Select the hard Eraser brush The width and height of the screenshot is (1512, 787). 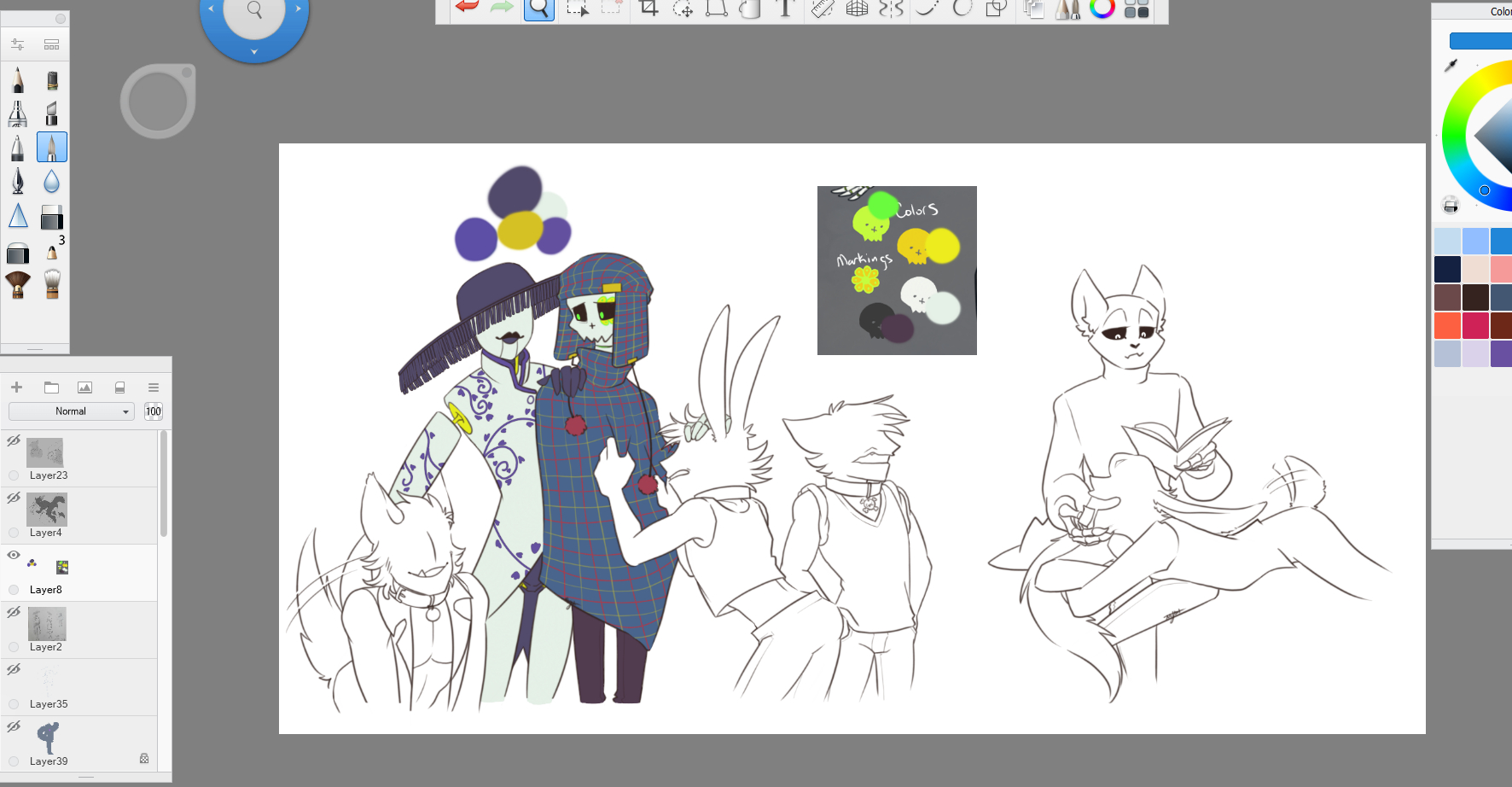(x=52, y=217)
